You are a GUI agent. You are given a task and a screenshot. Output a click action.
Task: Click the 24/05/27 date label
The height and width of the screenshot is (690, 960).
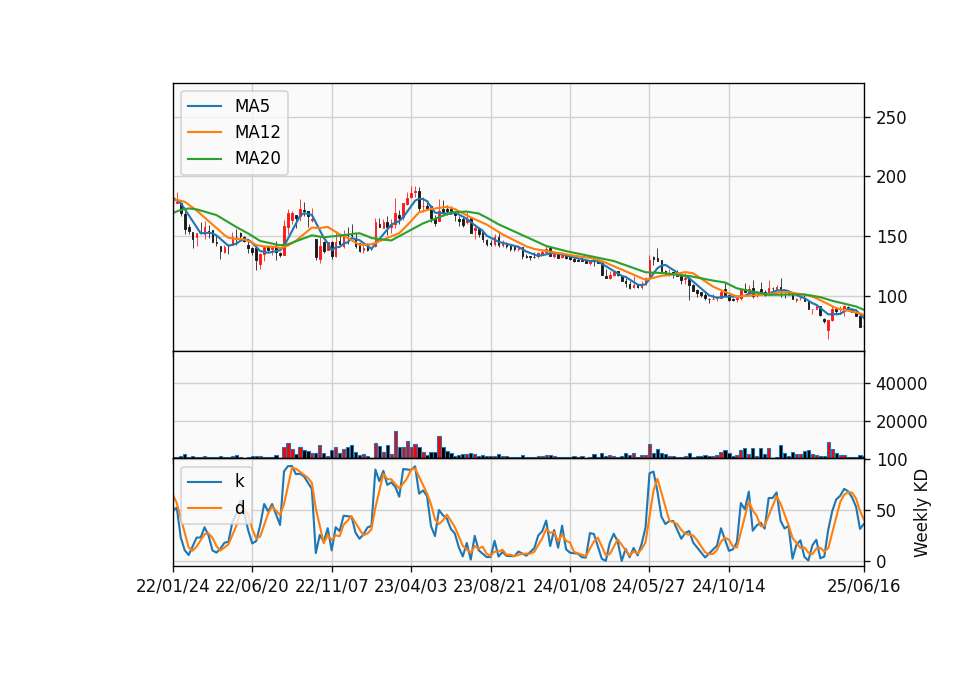click(649, 586)
